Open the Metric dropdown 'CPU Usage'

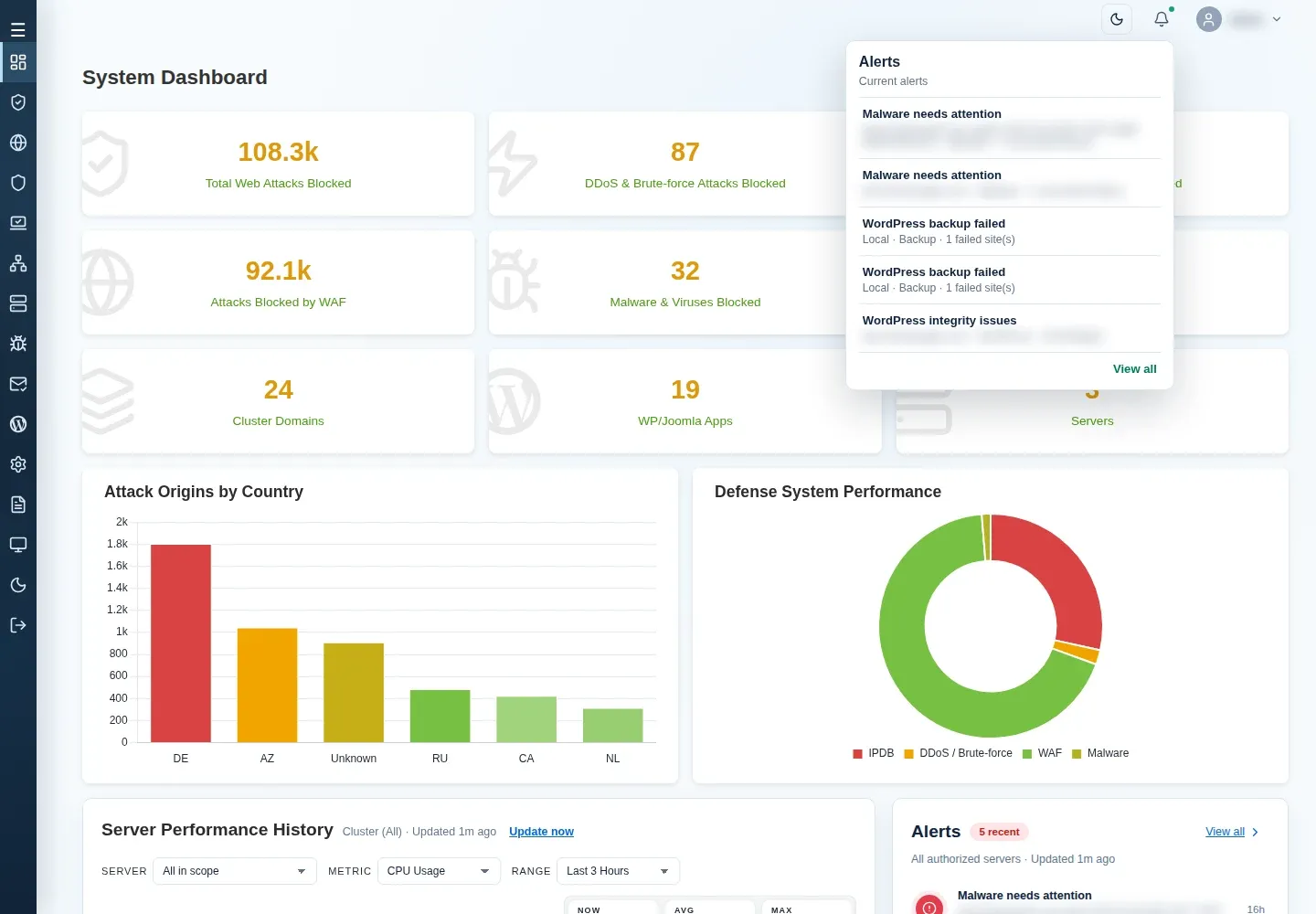point(439,871)
